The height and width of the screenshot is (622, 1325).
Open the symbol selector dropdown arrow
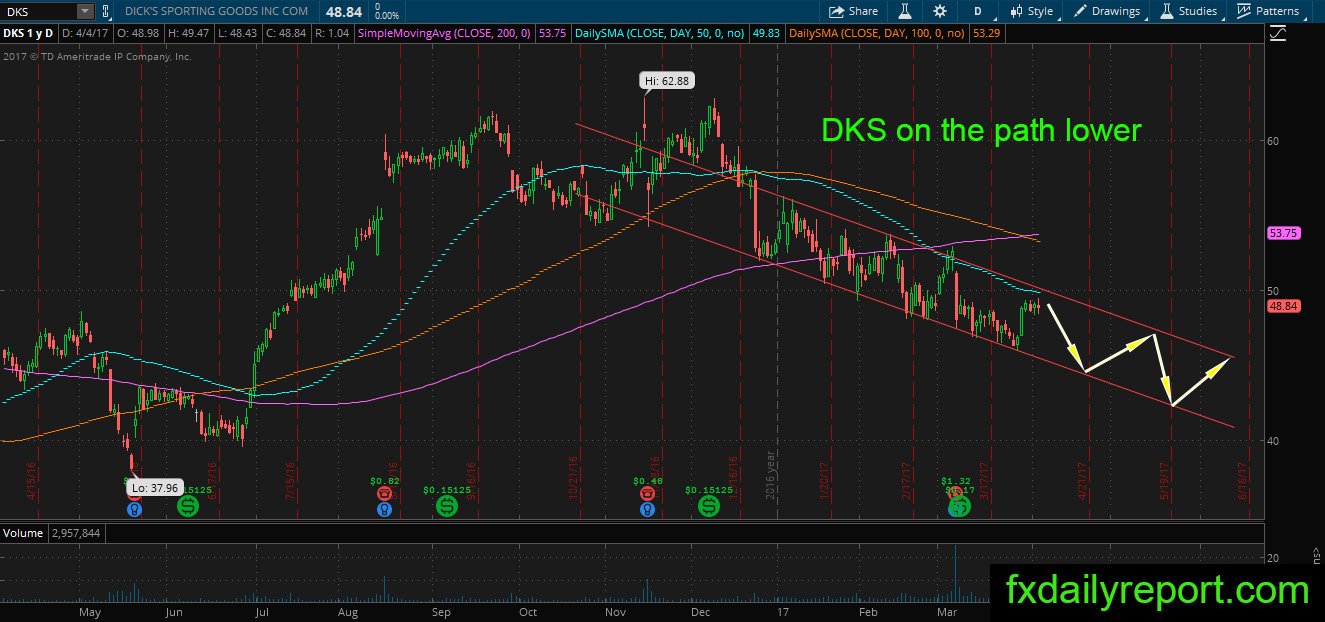tap(85, 11)
